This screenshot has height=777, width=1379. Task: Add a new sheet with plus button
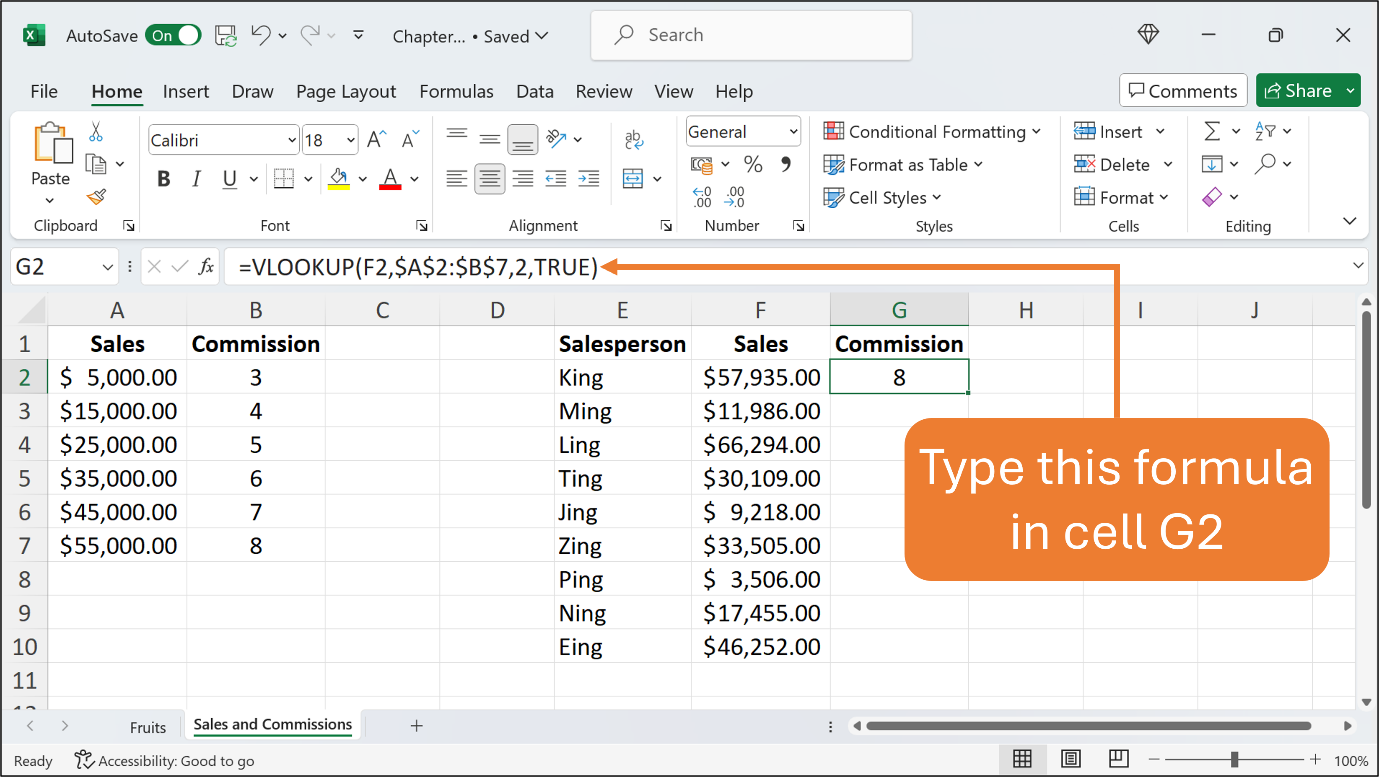417,726
